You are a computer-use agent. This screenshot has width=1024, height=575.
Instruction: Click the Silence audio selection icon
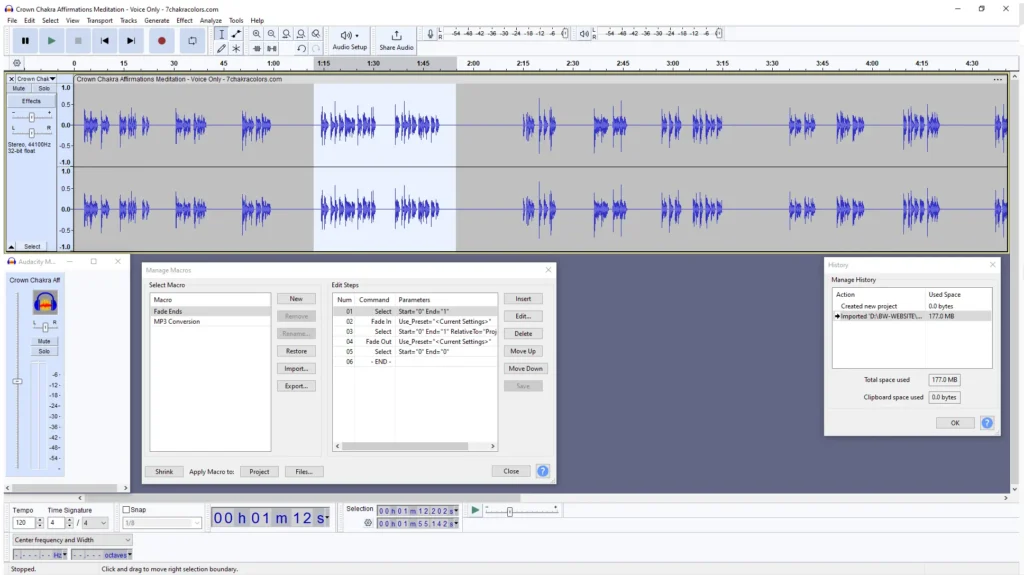coord(272,48)
